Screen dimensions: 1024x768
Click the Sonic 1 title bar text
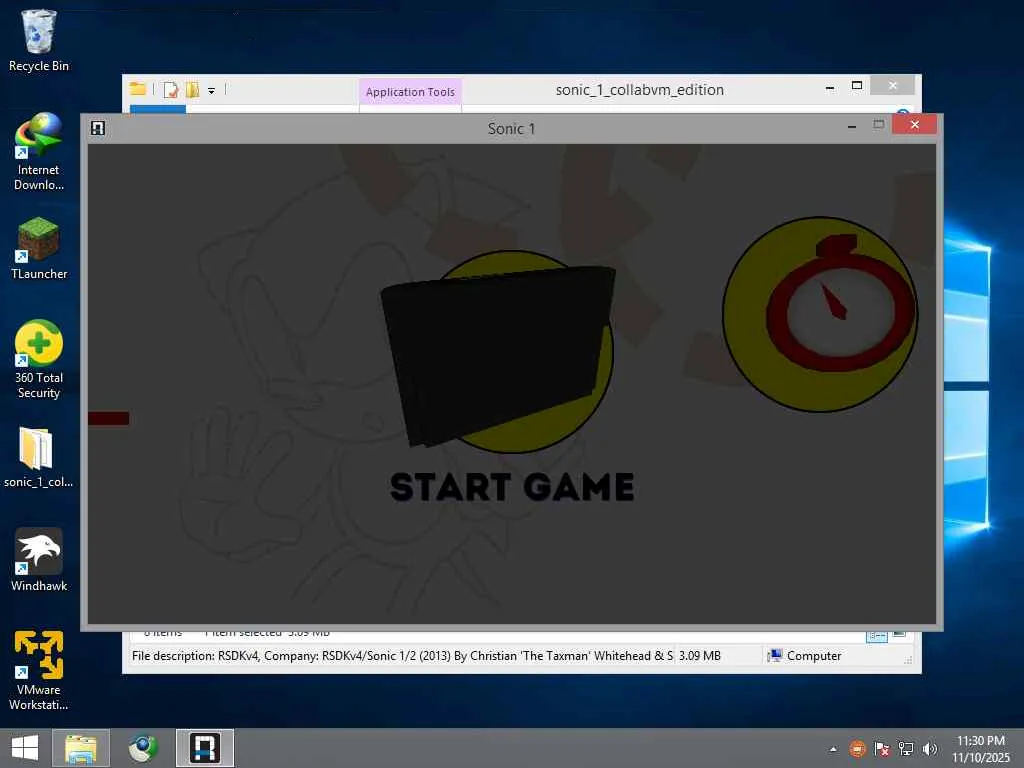coord(511,129)
